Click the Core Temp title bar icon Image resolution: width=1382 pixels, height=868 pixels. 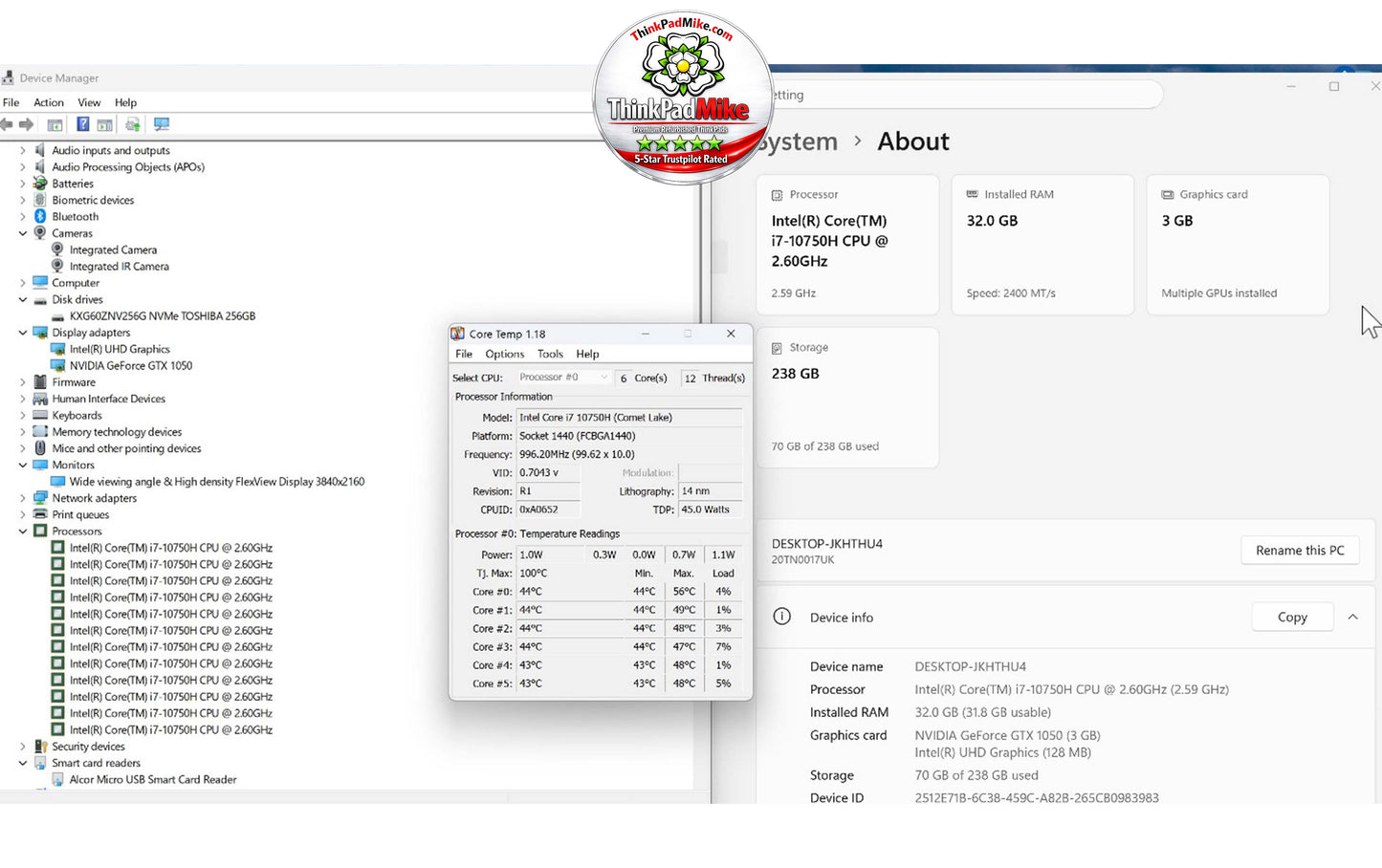458,334
